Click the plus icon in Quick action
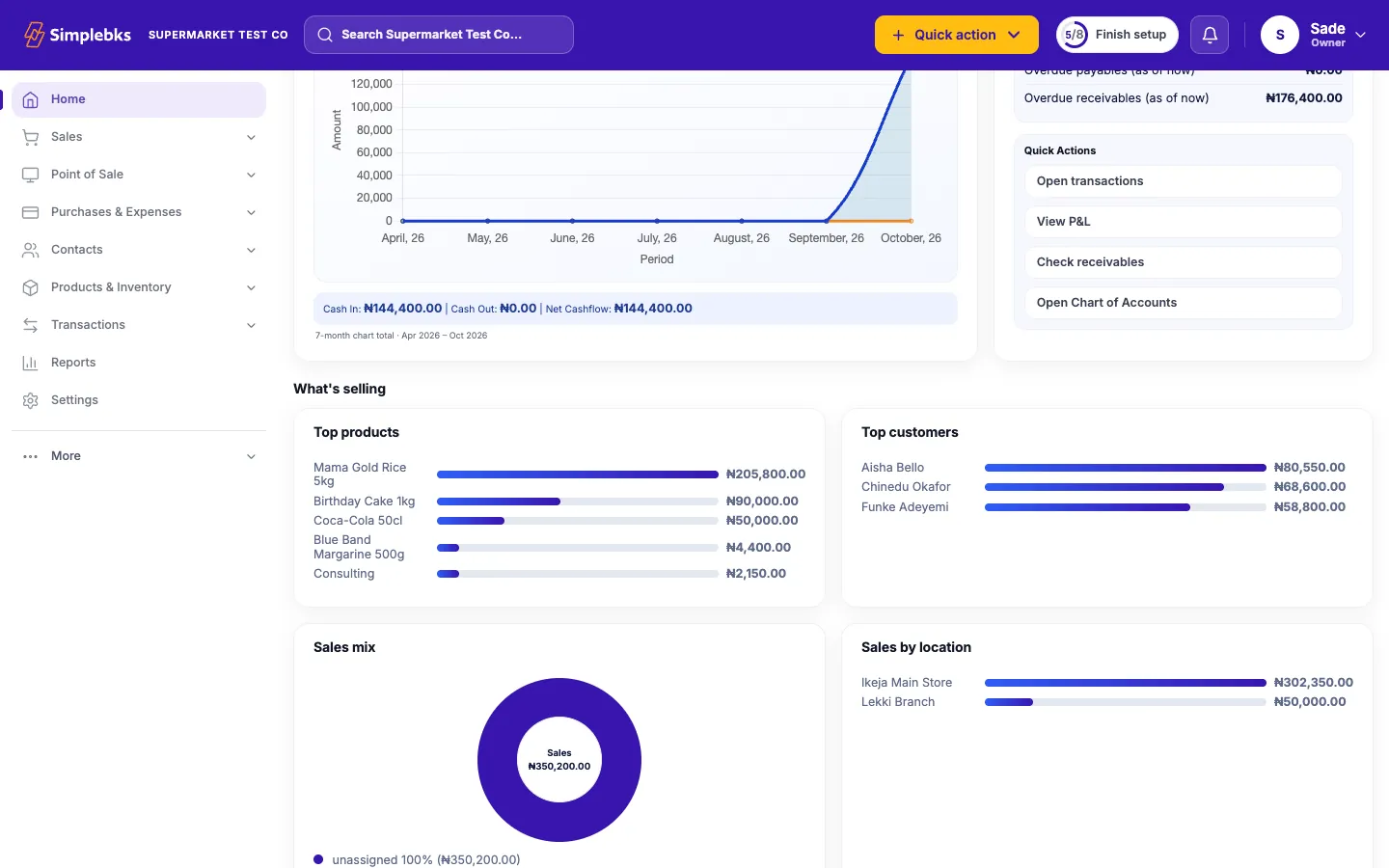The width and height of the screenshot is (1389, 868). [898, 35]
